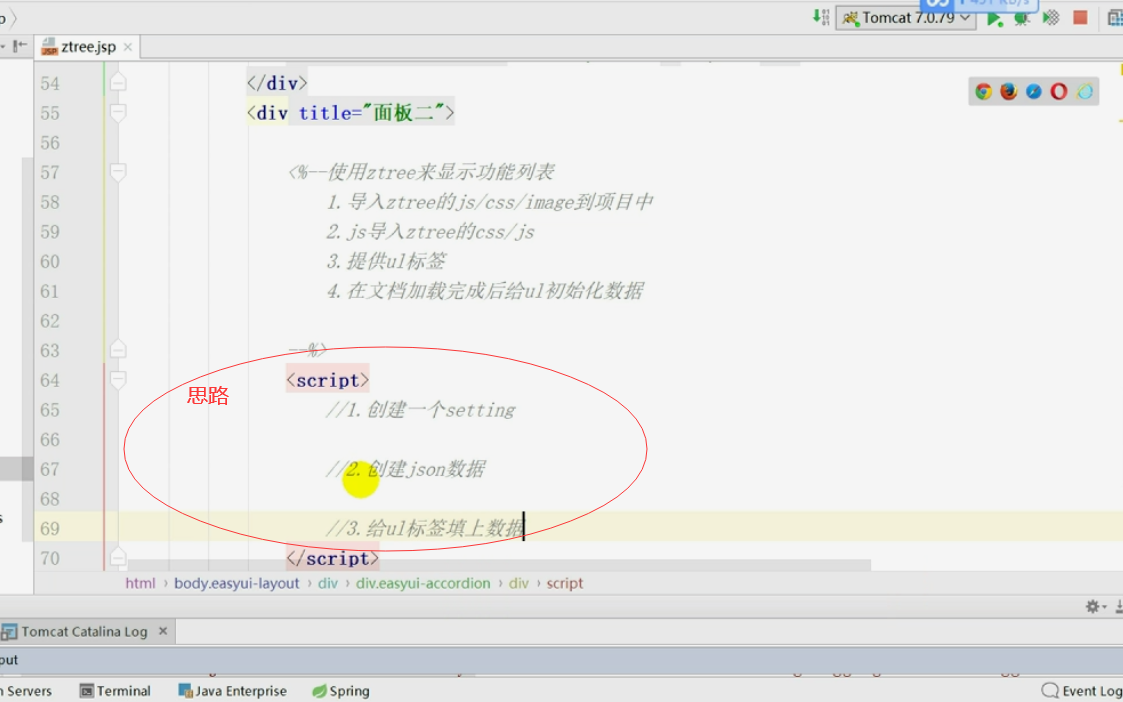Click gutter line number 62

click(x=50, y=321)
